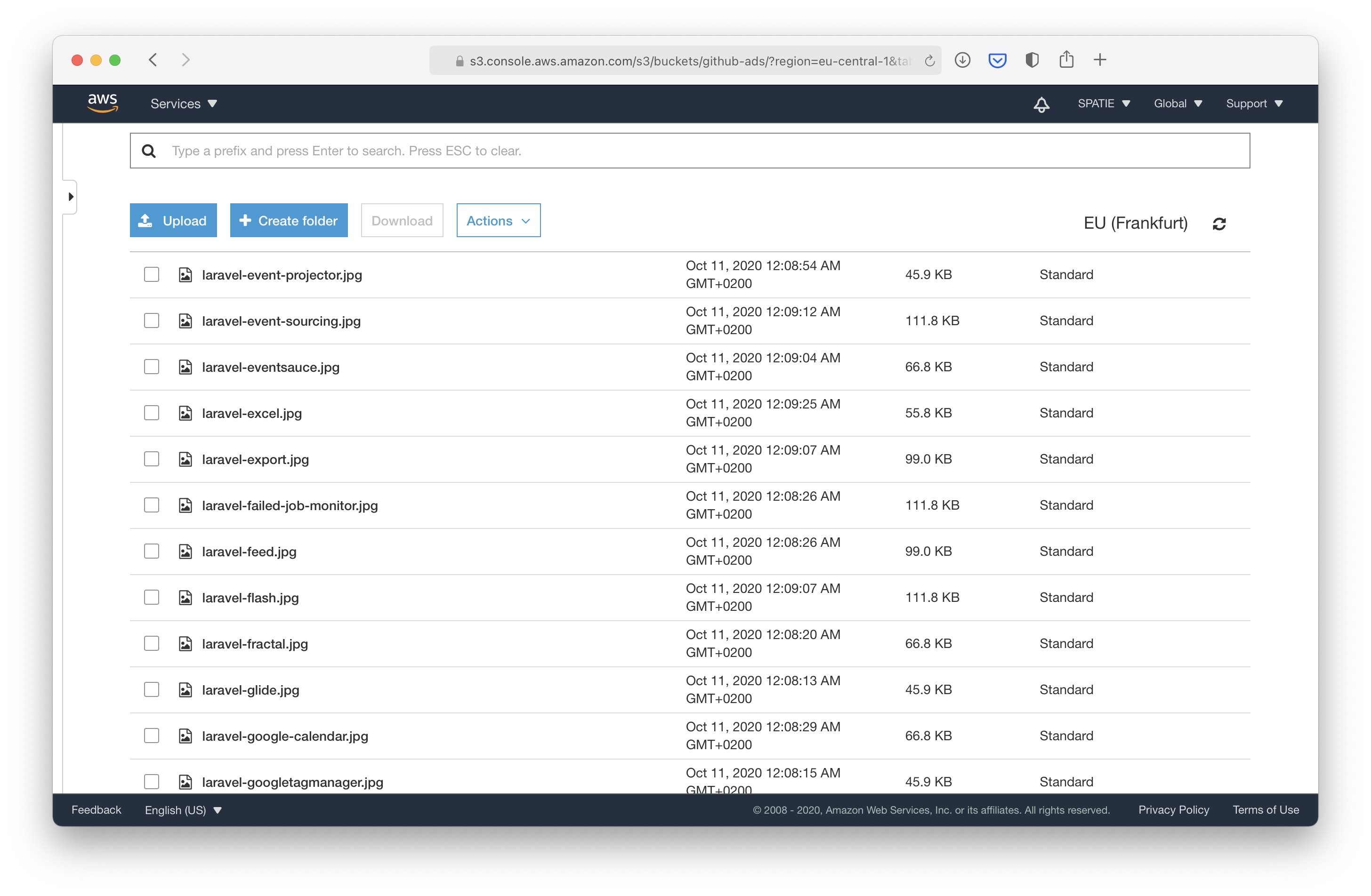Image resolution: width=1371 pixels, height=896 pixels.
Task: Reload the page via the address bar reload icon
Action: tap(929, 61)
